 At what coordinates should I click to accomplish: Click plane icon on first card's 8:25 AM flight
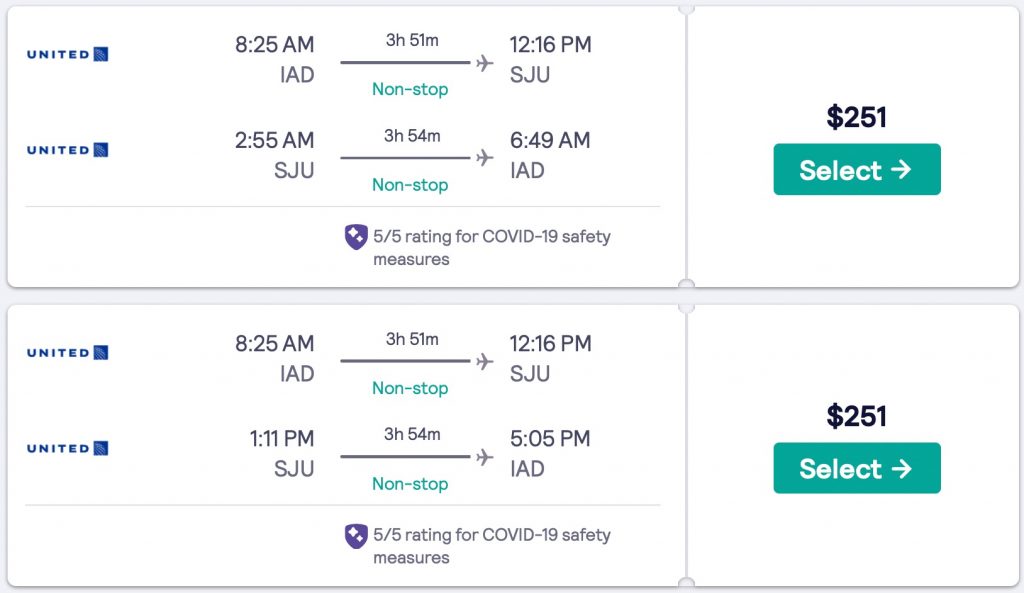(485, 63)
